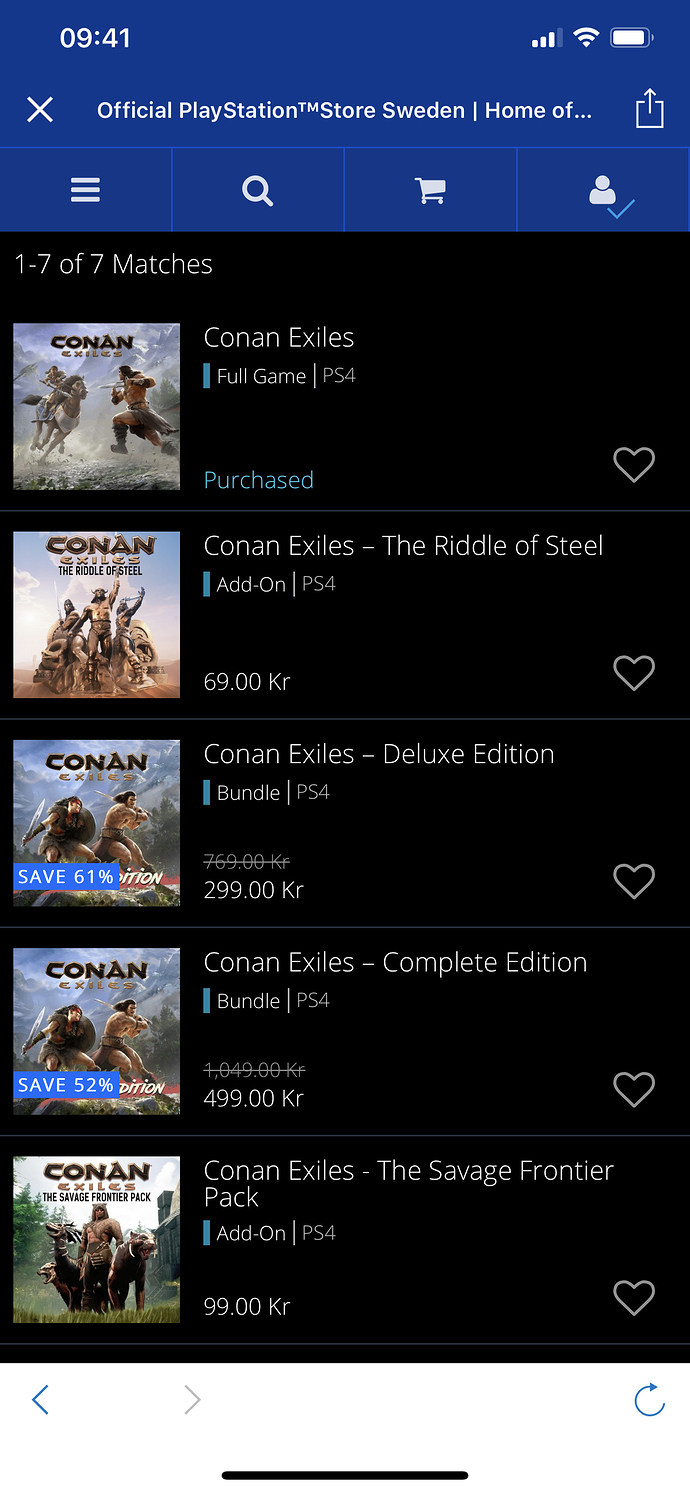The image size is (690, 1493).
Task: Open the store search
Action: point(258,190)
